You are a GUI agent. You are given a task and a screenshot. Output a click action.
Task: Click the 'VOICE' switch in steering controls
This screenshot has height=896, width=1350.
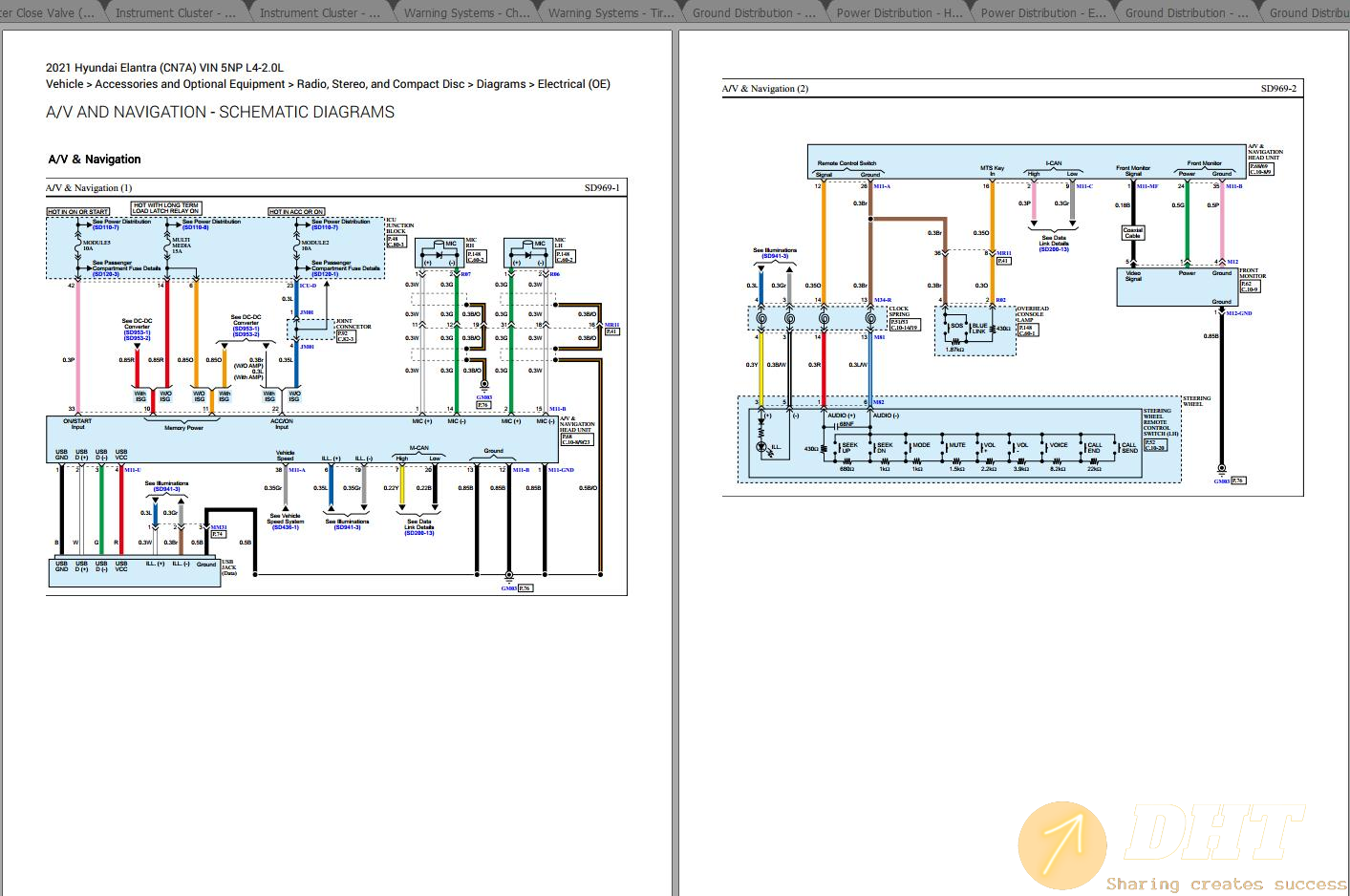tap(1059, 445)
